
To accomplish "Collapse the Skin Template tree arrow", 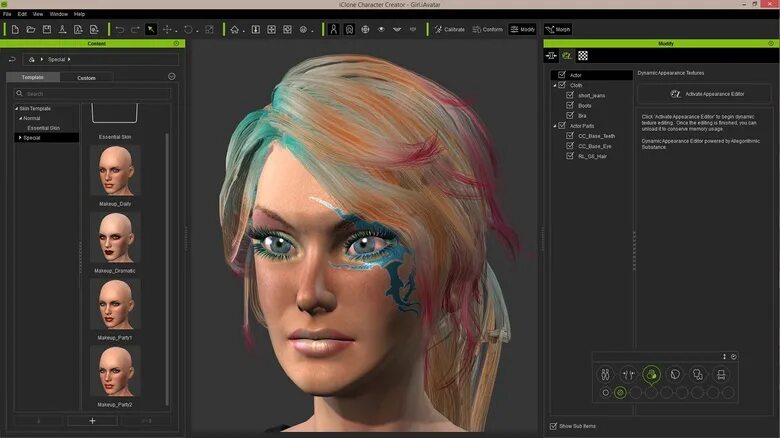I will (16, 109).
